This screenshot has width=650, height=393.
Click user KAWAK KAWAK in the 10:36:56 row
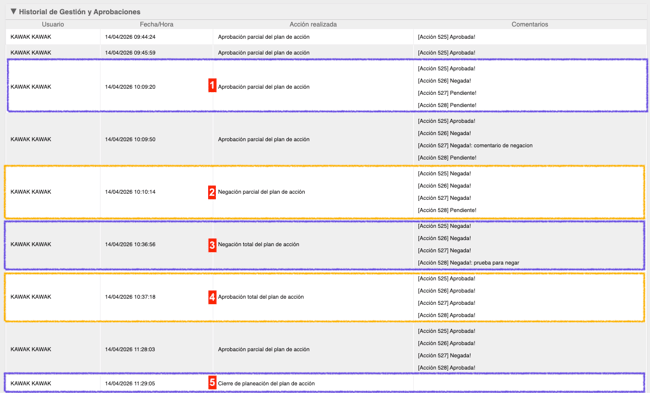pos(31,245)
